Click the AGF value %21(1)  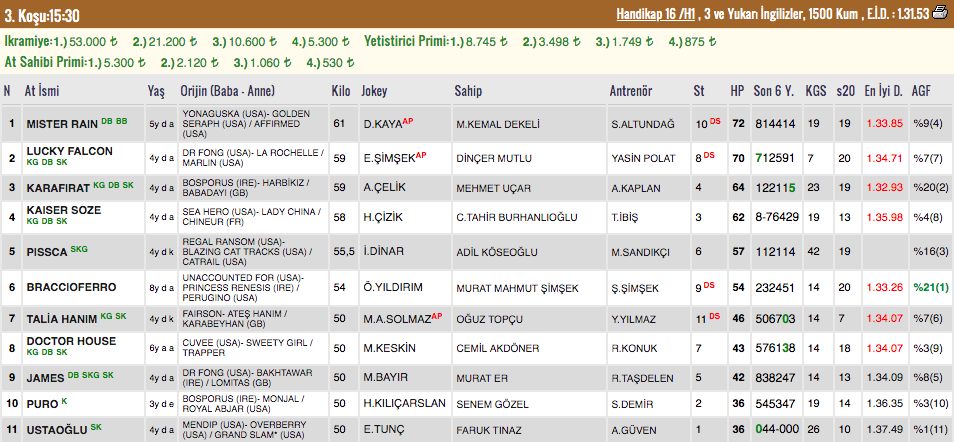pyautogui.click(x=930, y=289)
